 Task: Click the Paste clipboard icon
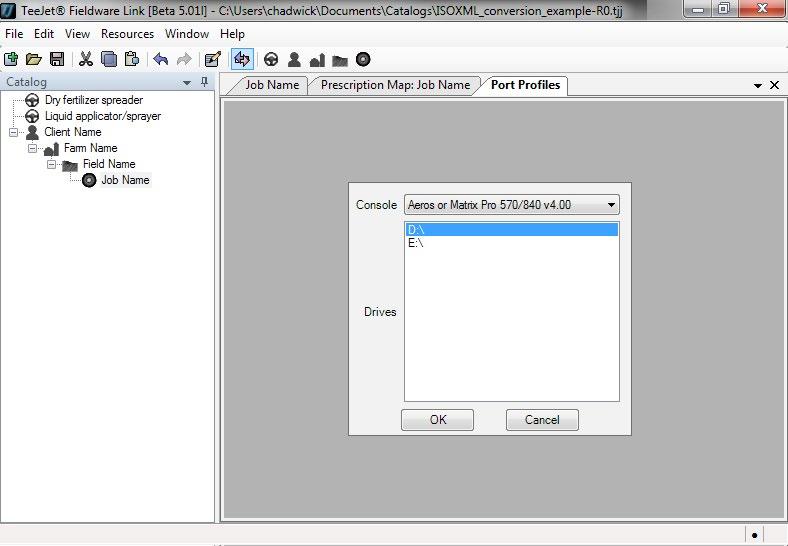[132, 59]
